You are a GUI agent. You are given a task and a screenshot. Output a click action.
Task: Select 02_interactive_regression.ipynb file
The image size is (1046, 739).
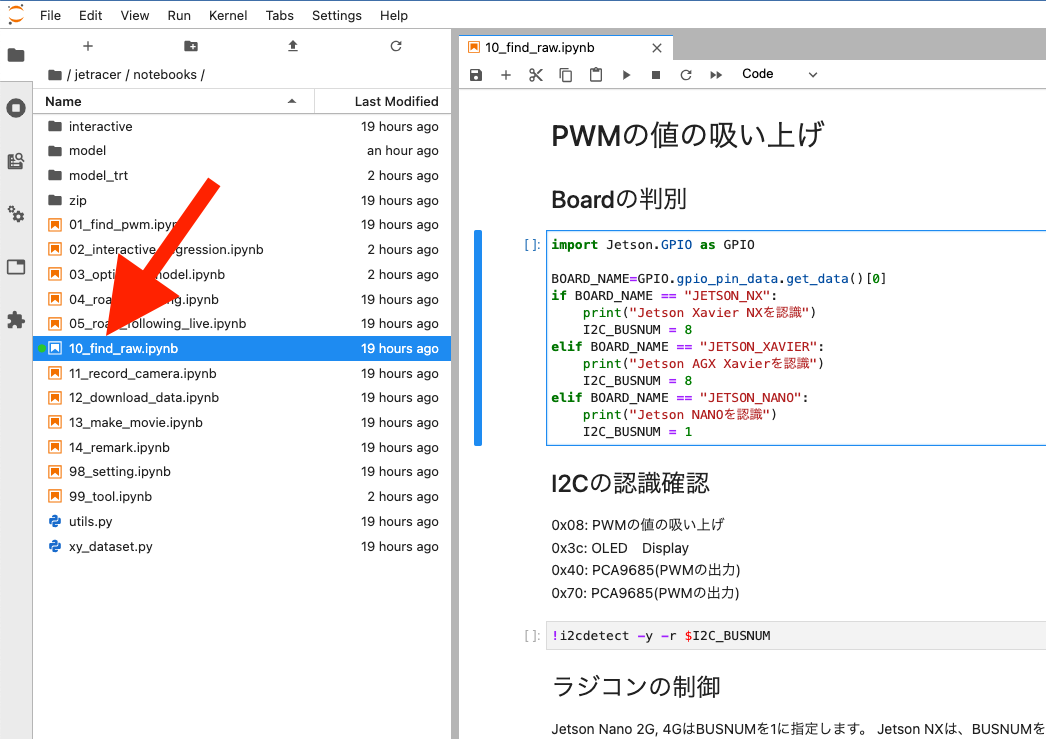tap(242, 249)
